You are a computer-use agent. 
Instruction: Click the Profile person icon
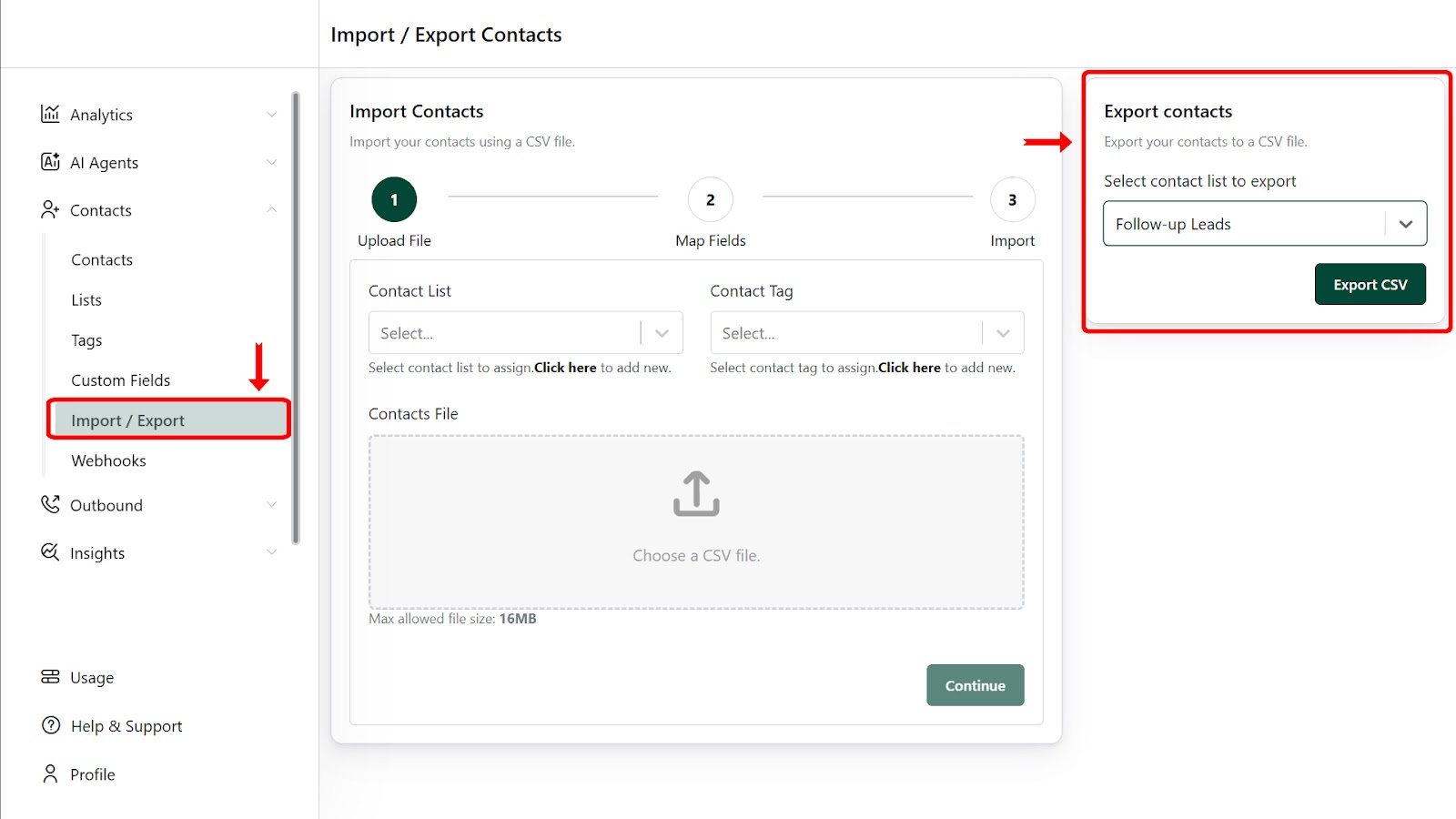point(50,773)
